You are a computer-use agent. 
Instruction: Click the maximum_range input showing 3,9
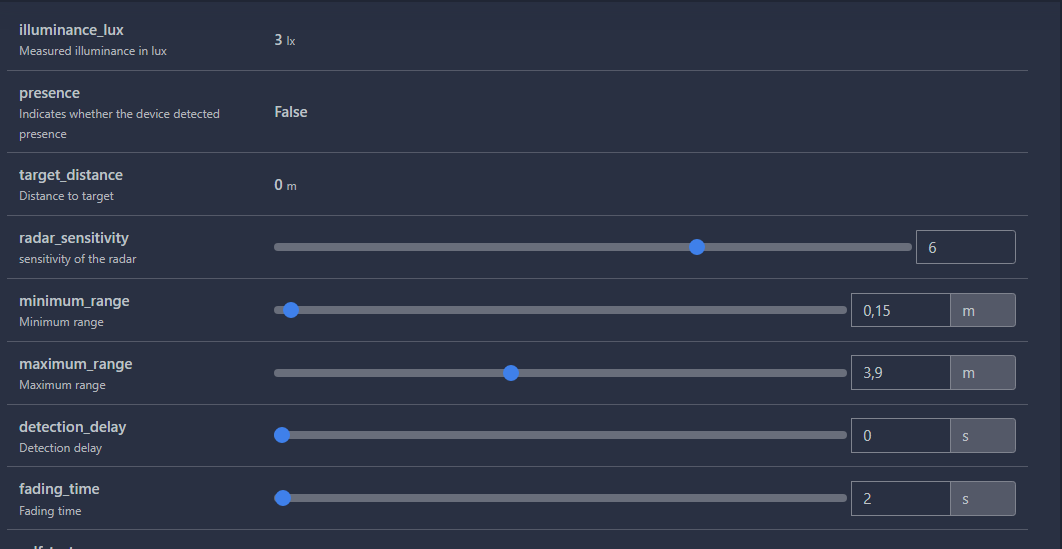900,373
